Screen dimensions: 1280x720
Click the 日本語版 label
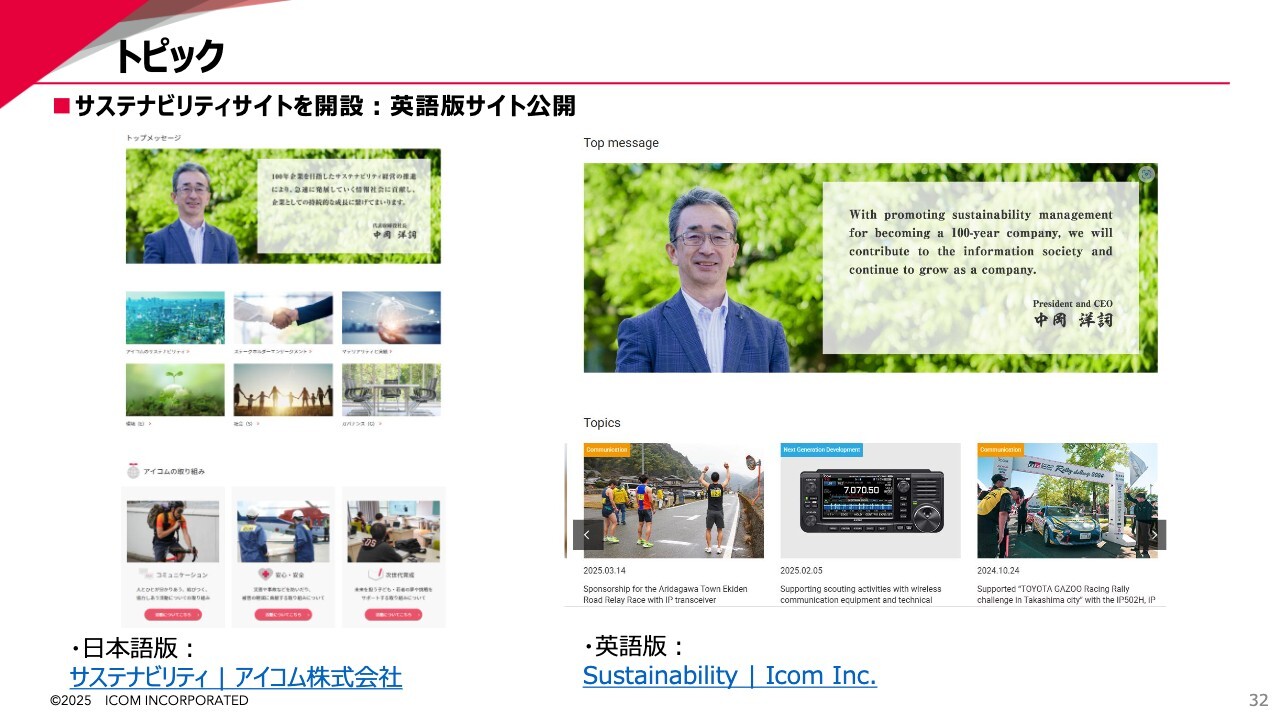[x=134, y=648]
